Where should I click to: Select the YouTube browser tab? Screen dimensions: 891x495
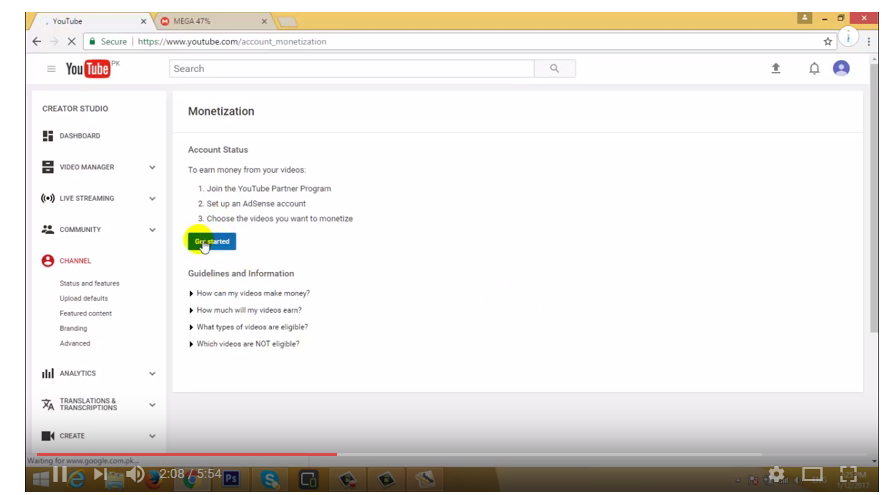tap(91, 21)
